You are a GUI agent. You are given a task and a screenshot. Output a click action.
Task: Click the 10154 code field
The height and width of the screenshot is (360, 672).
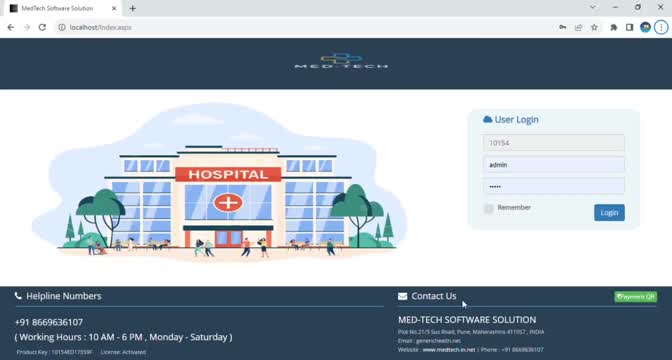point(554,143)
